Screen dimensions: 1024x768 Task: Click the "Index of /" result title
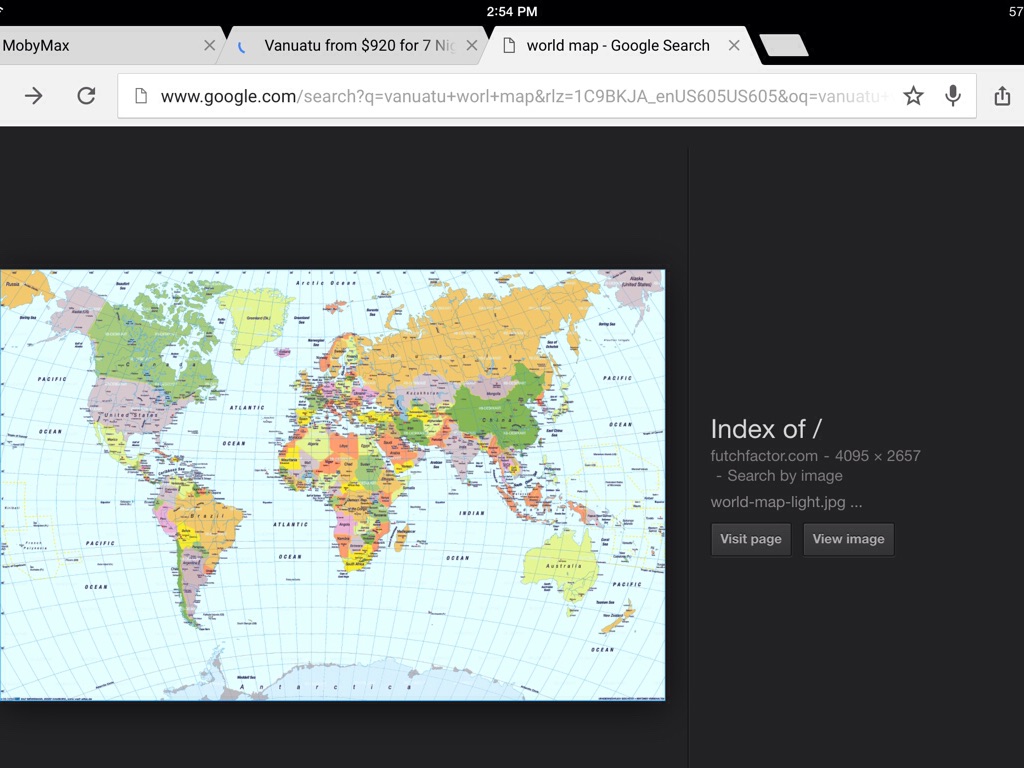click(x=766, y=429)
